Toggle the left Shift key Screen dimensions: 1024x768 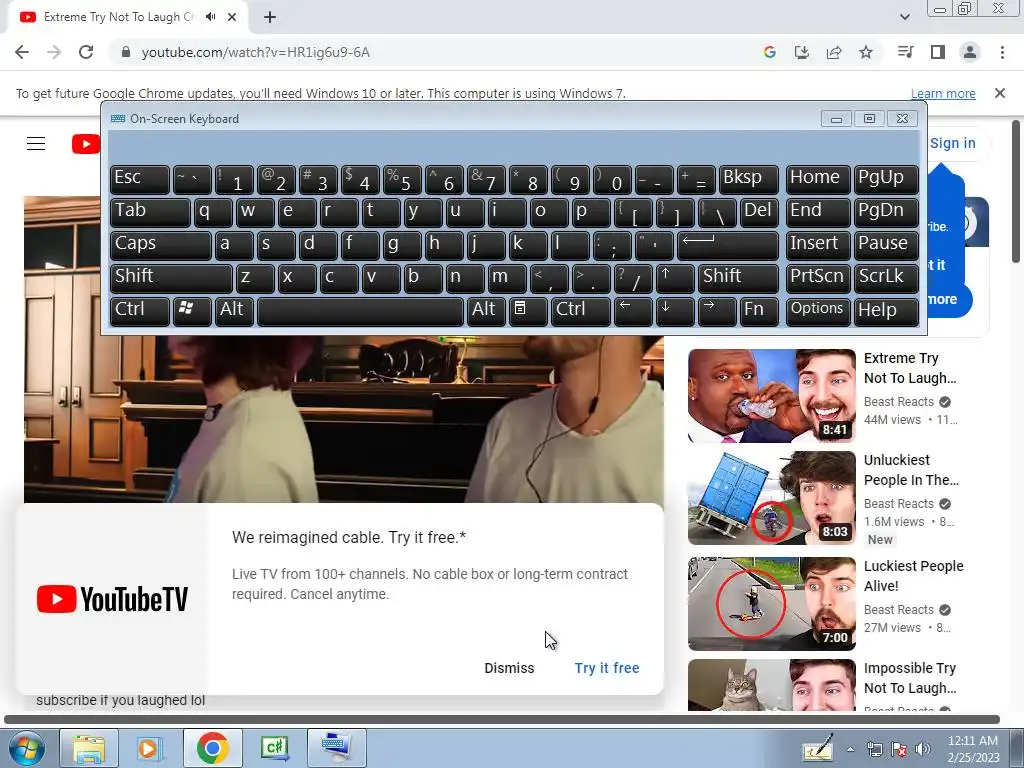point(171,277)
